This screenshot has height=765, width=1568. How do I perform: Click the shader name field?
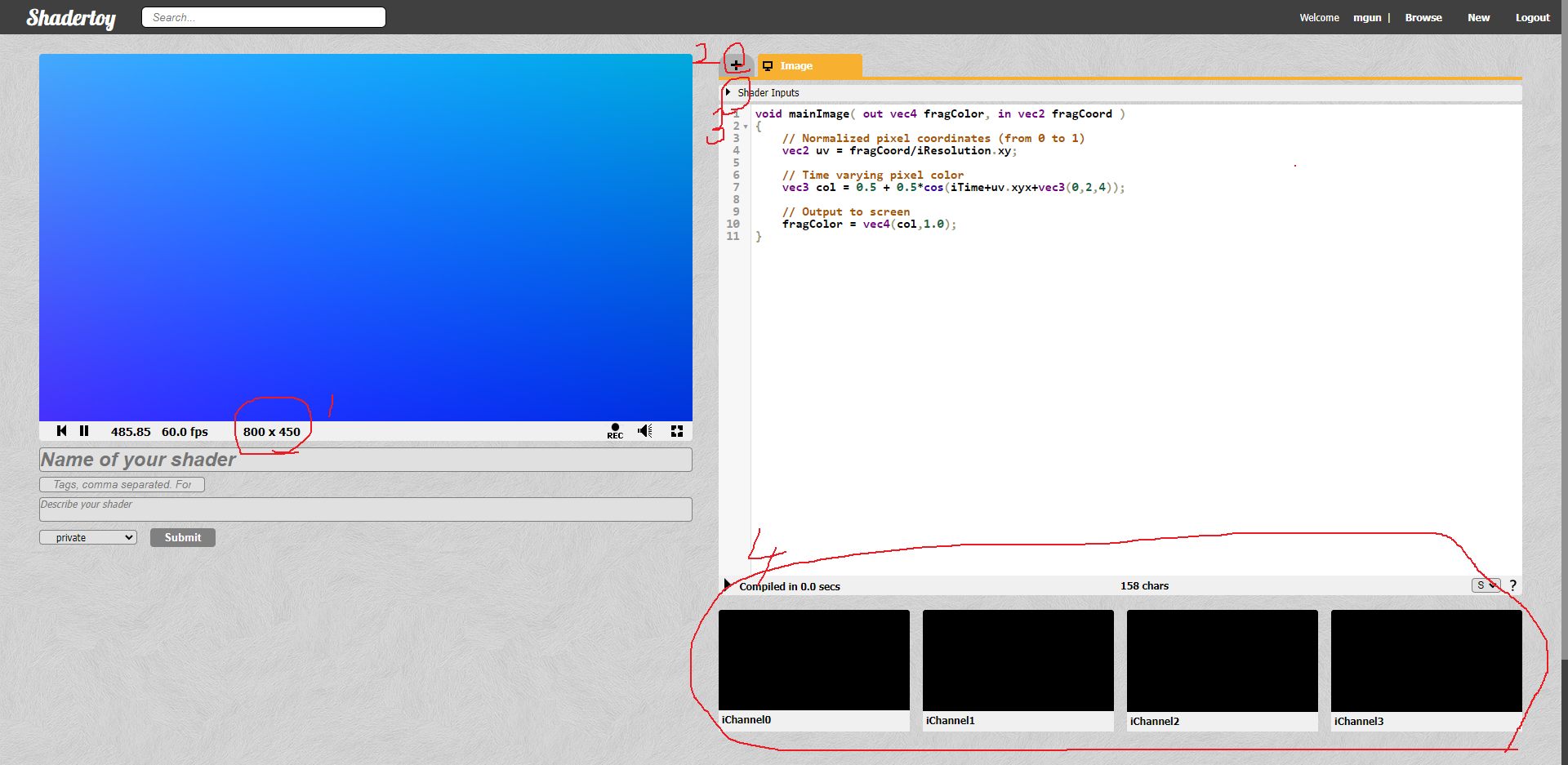coord(366,460)
